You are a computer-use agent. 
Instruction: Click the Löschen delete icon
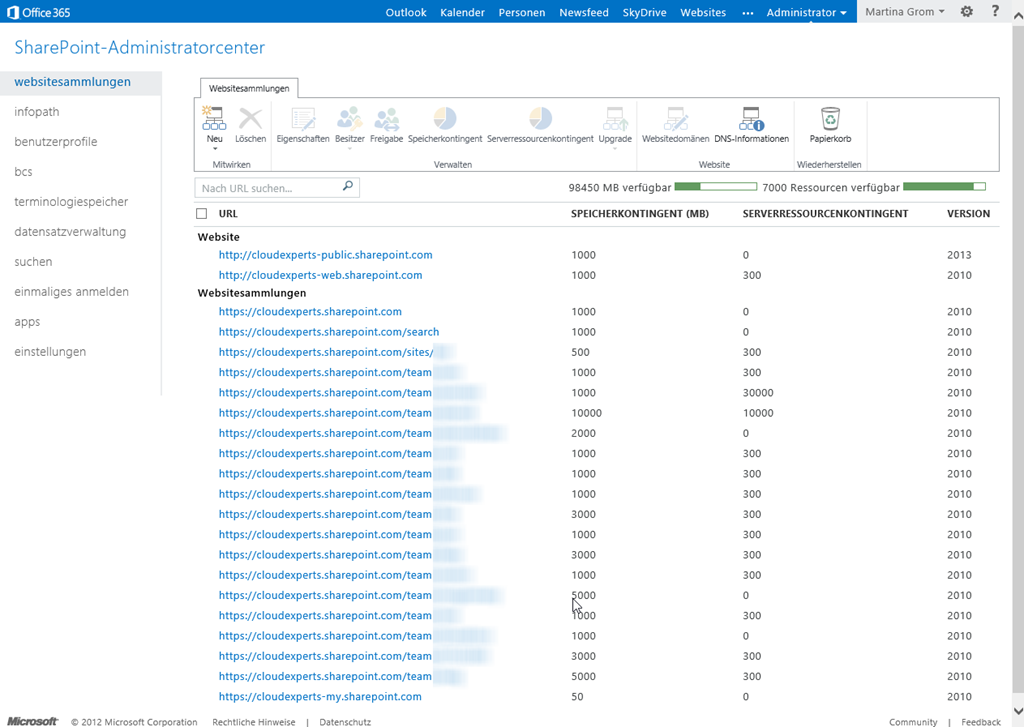point(250,120)
